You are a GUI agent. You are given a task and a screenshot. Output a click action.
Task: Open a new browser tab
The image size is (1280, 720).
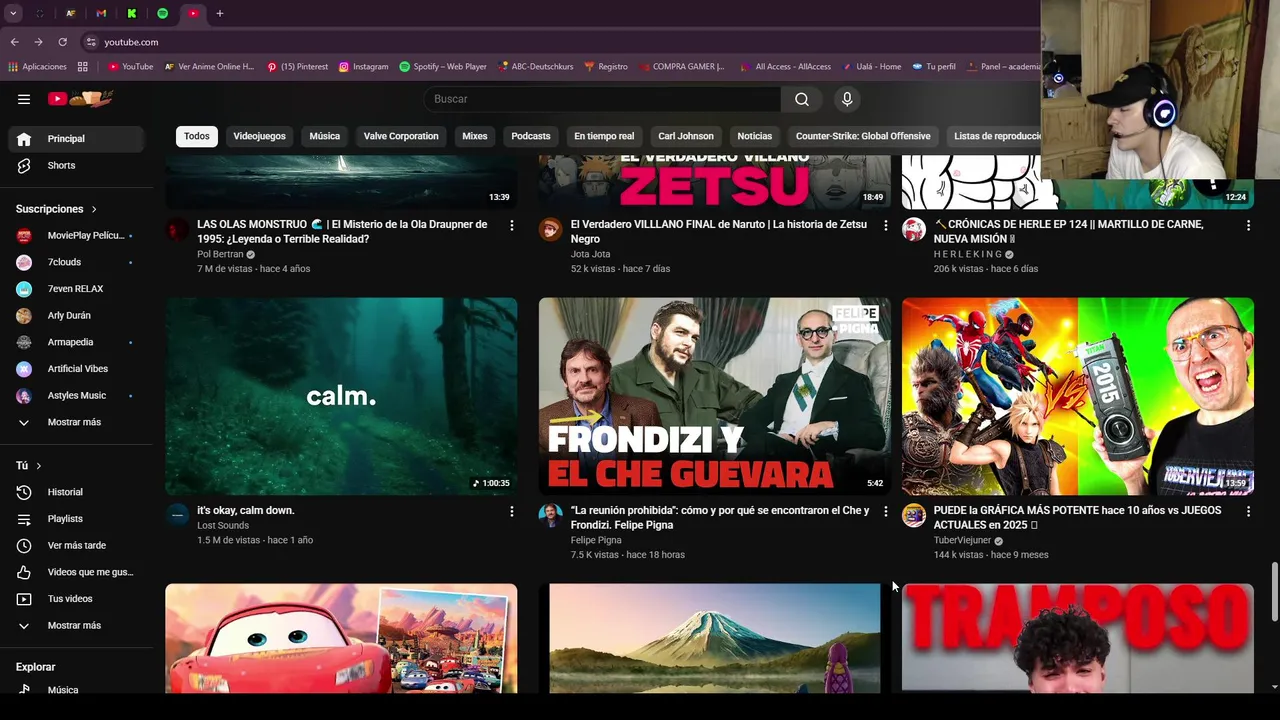tap(220, 13)
